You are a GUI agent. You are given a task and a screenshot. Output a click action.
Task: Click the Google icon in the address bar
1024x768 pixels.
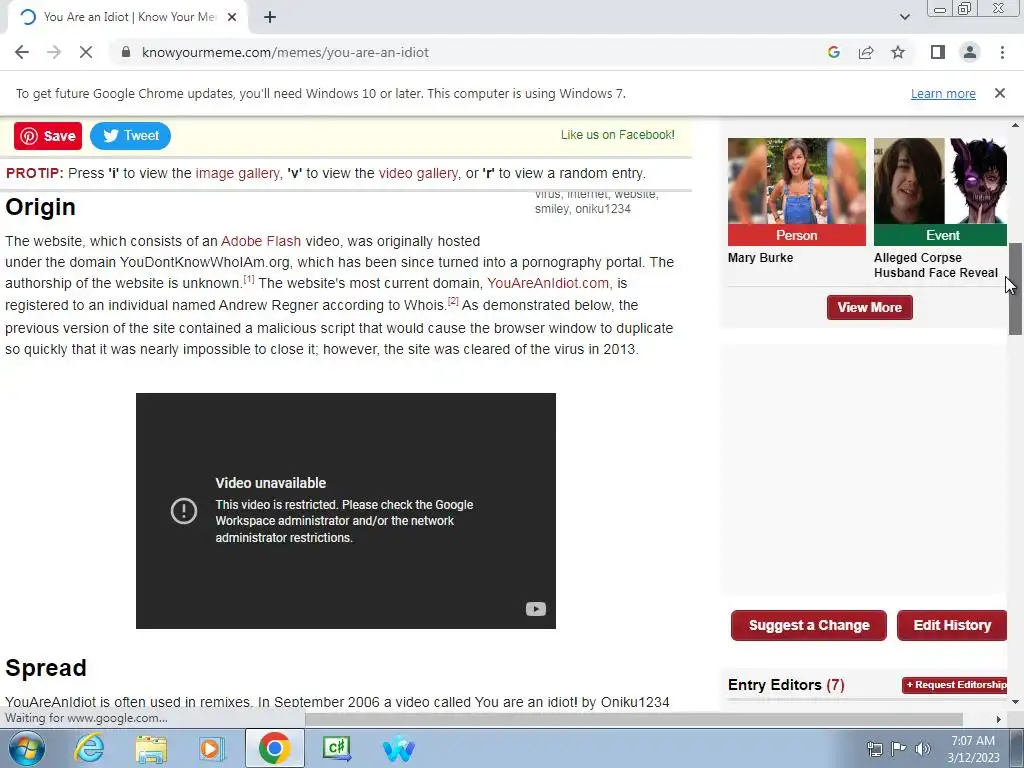[833, 52]
